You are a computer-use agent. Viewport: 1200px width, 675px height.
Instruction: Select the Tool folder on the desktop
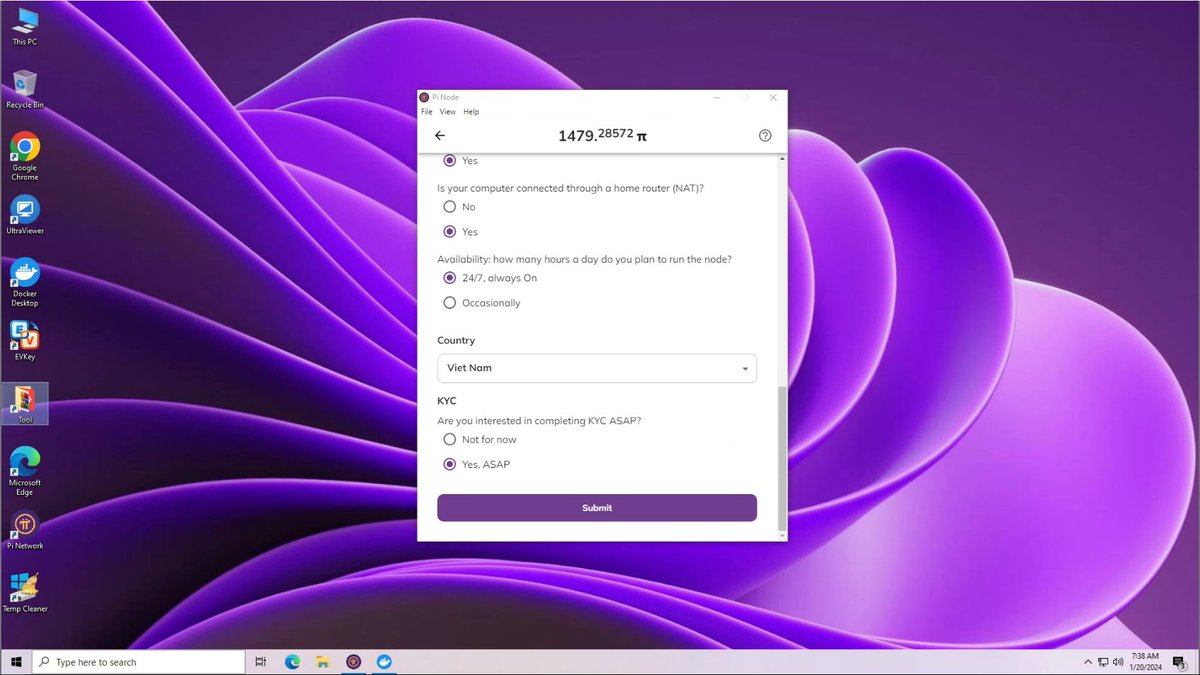tap(25, 404)
